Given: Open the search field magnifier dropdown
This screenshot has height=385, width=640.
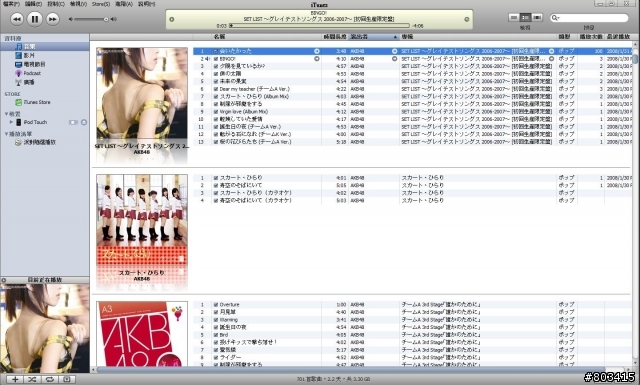Looking at the screenshot, I should [x=556, y=18].
